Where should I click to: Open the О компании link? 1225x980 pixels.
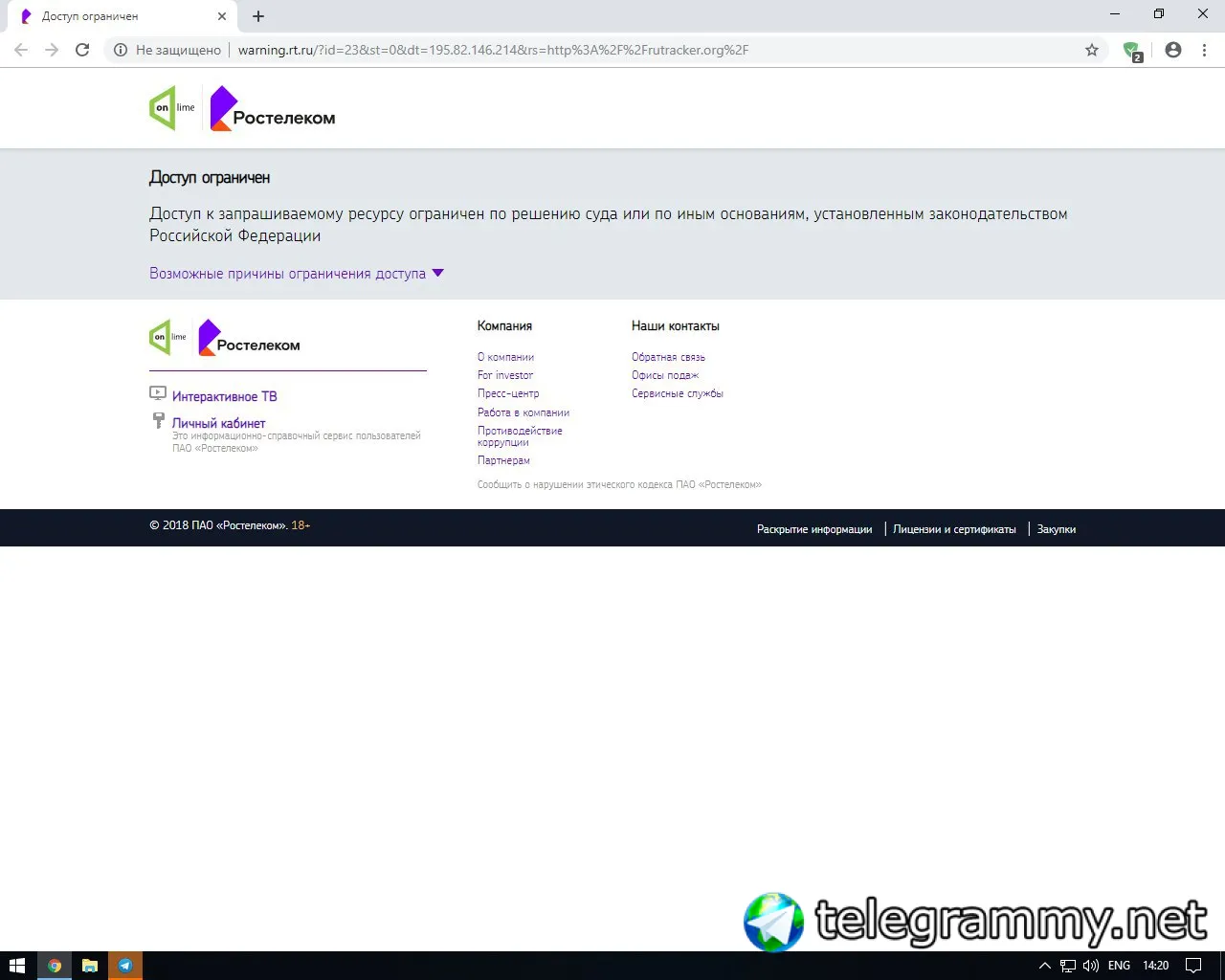506,357
